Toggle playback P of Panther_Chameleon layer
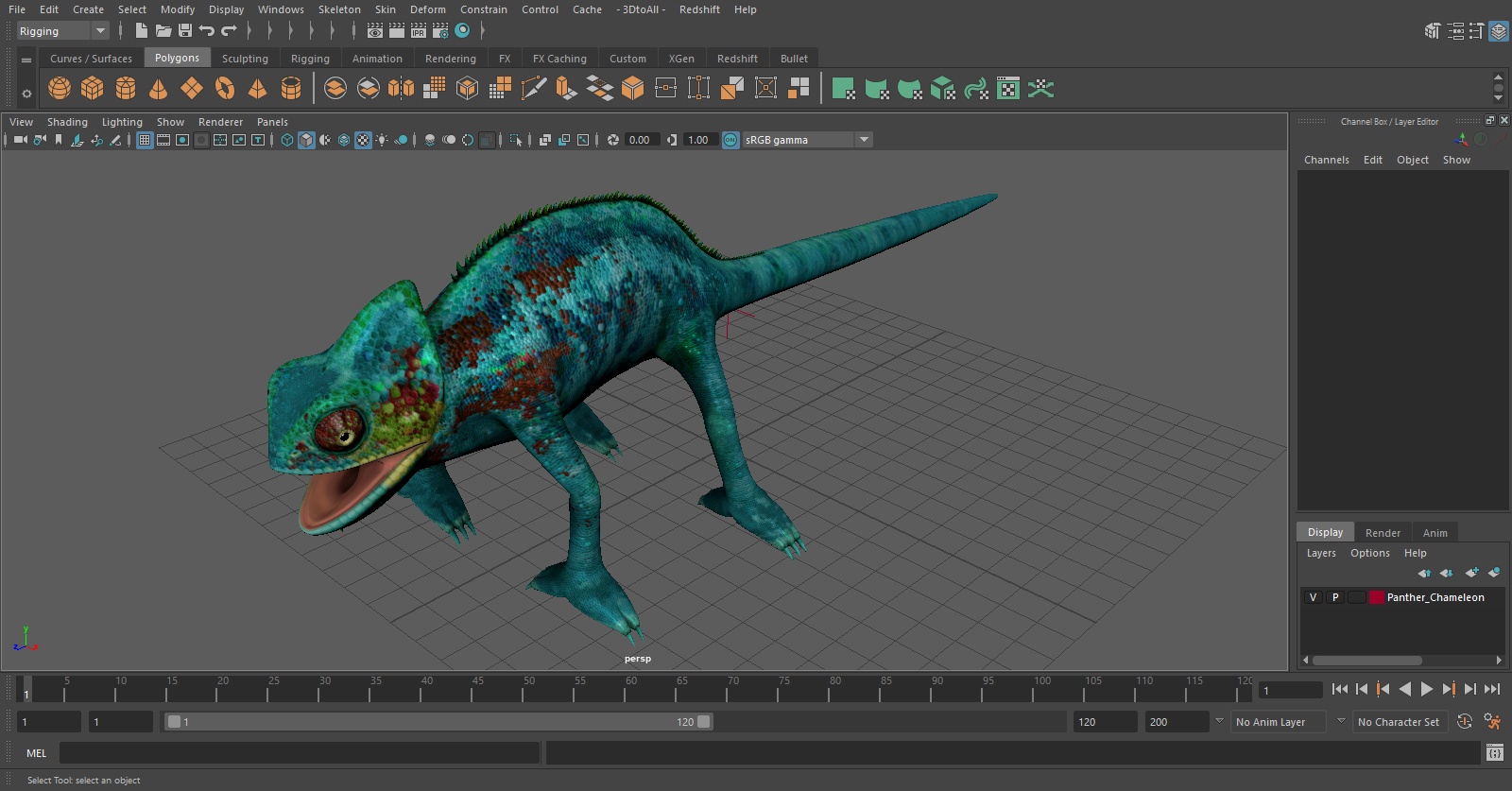This screenshot has height=791, width=1512. pos(1335,597)
